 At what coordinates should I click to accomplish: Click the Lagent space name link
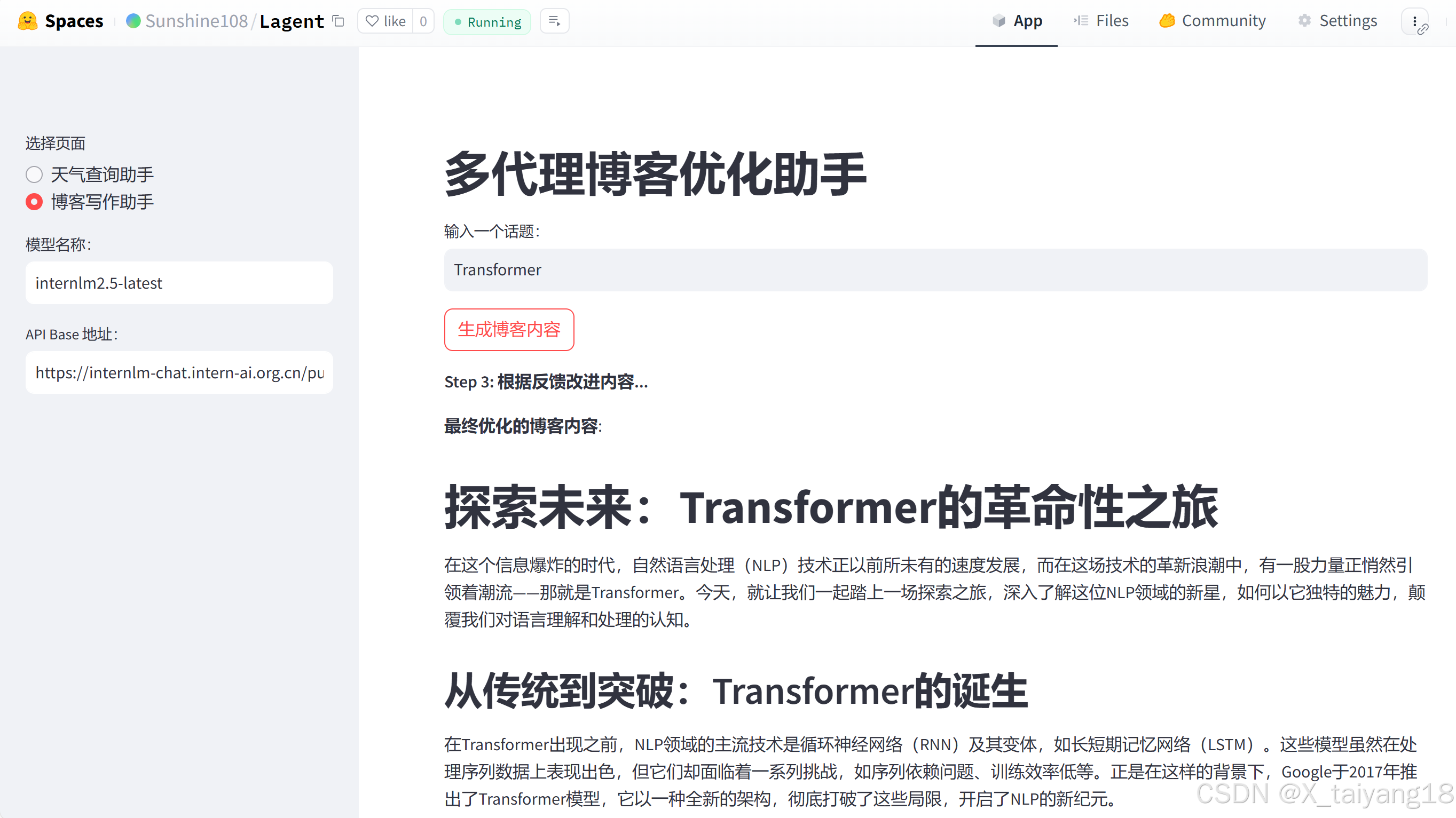point(292,21)
